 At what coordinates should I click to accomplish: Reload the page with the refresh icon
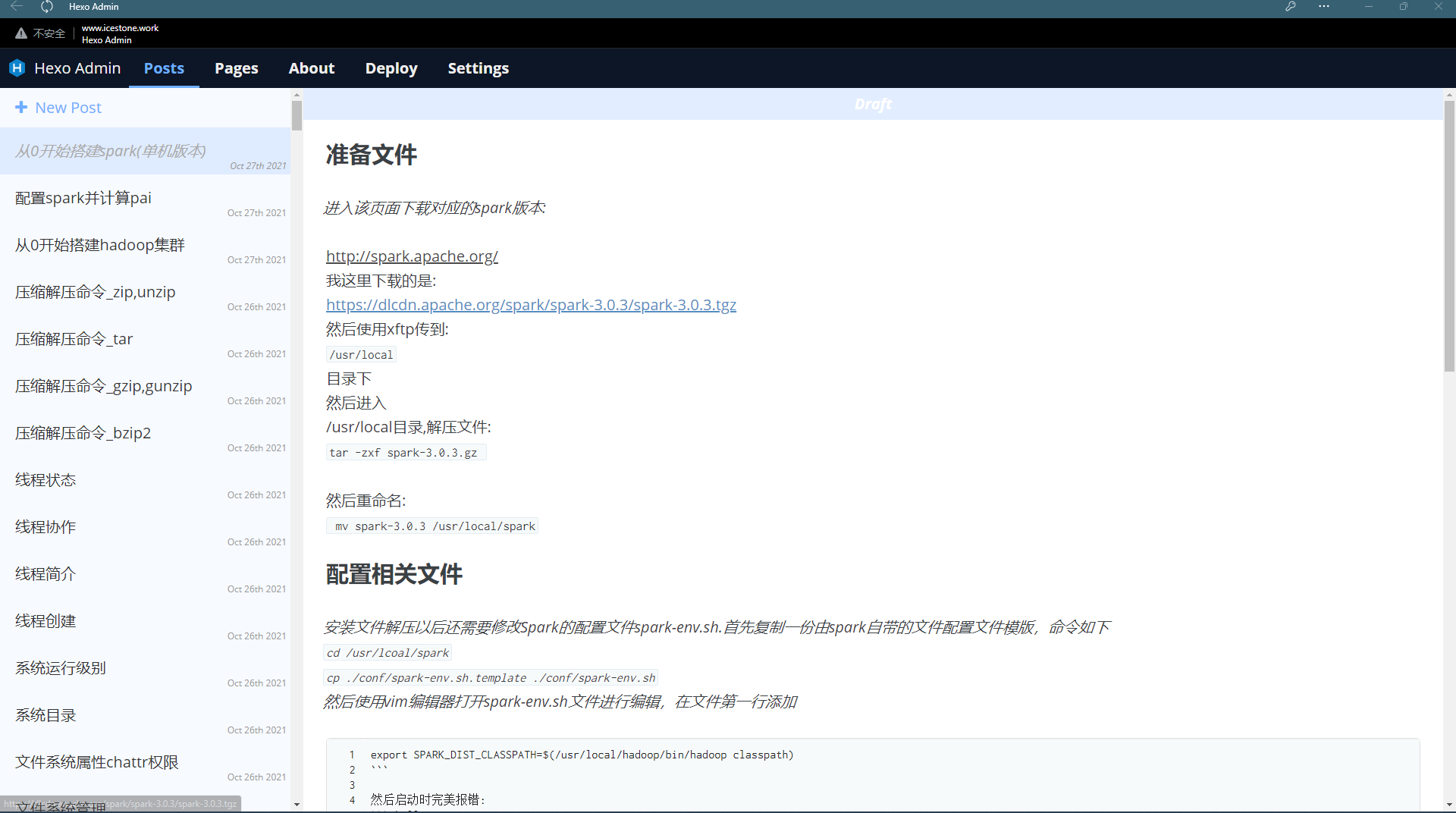point(47,7)
